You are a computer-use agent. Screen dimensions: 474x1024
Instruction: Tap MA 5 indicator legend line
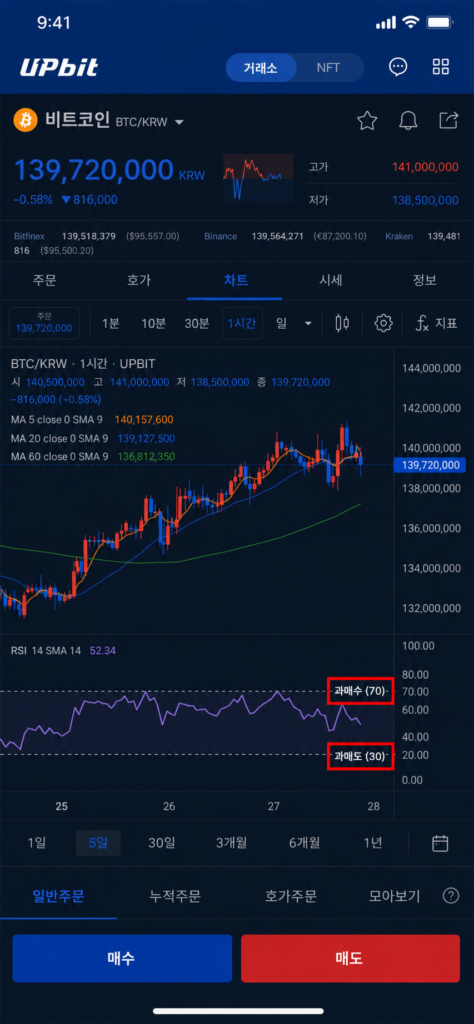coord(92,419)
